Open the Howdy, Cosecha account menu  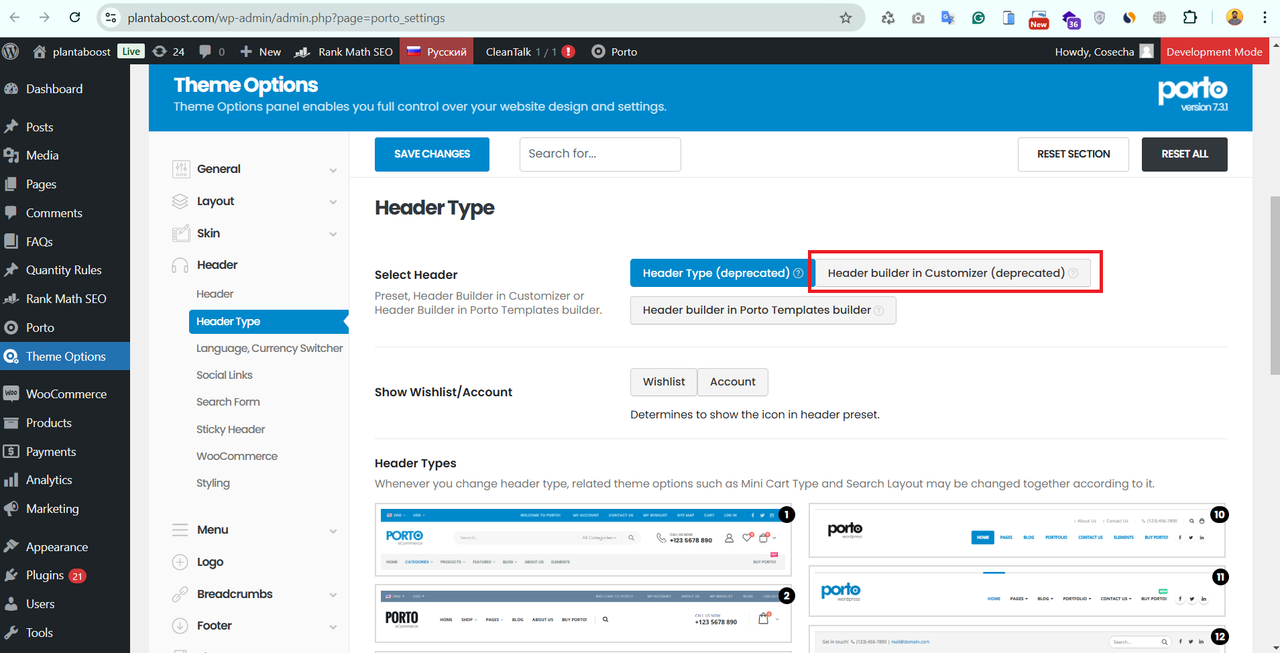click(1104, 51)
